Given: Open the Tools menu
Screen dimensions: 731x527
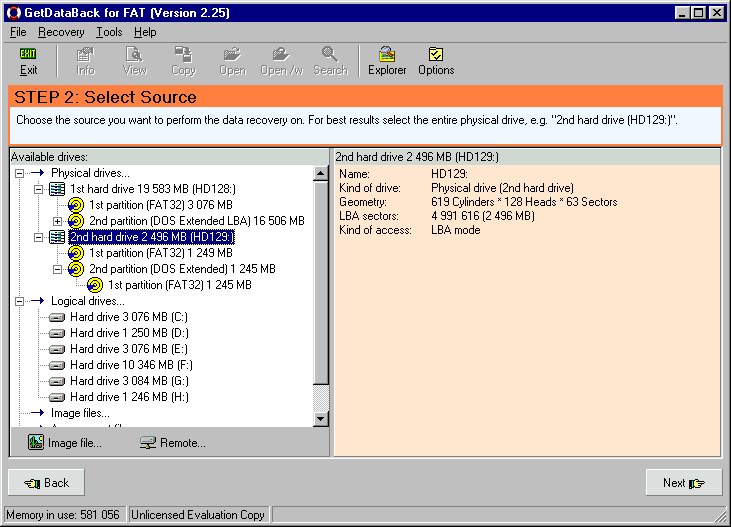Looking at the screenshot, I should 109,32.
